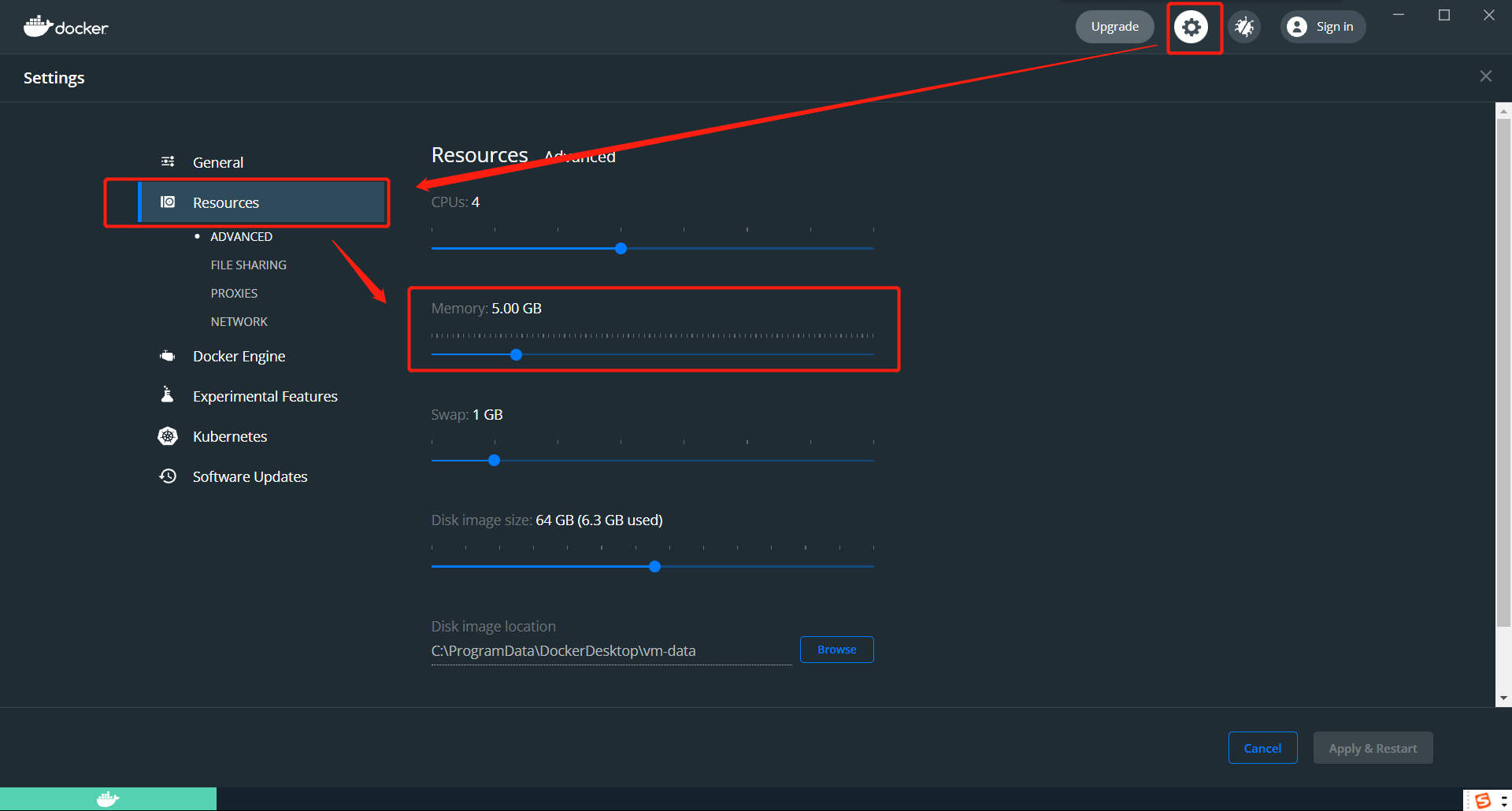Click the Swap slider handle
The height and width of the screenshot is (811, 1512).
[x=494, y=460]
